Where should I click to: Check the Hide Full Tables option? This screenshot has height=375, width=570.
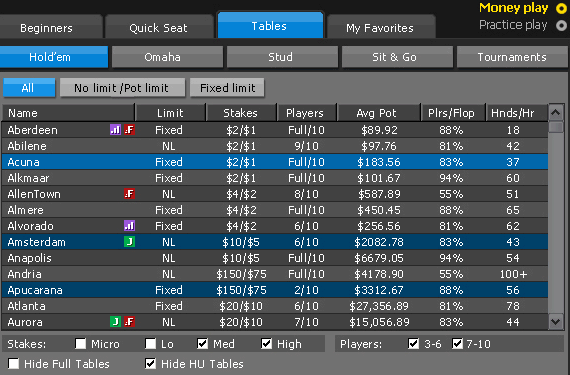(13, 364)
